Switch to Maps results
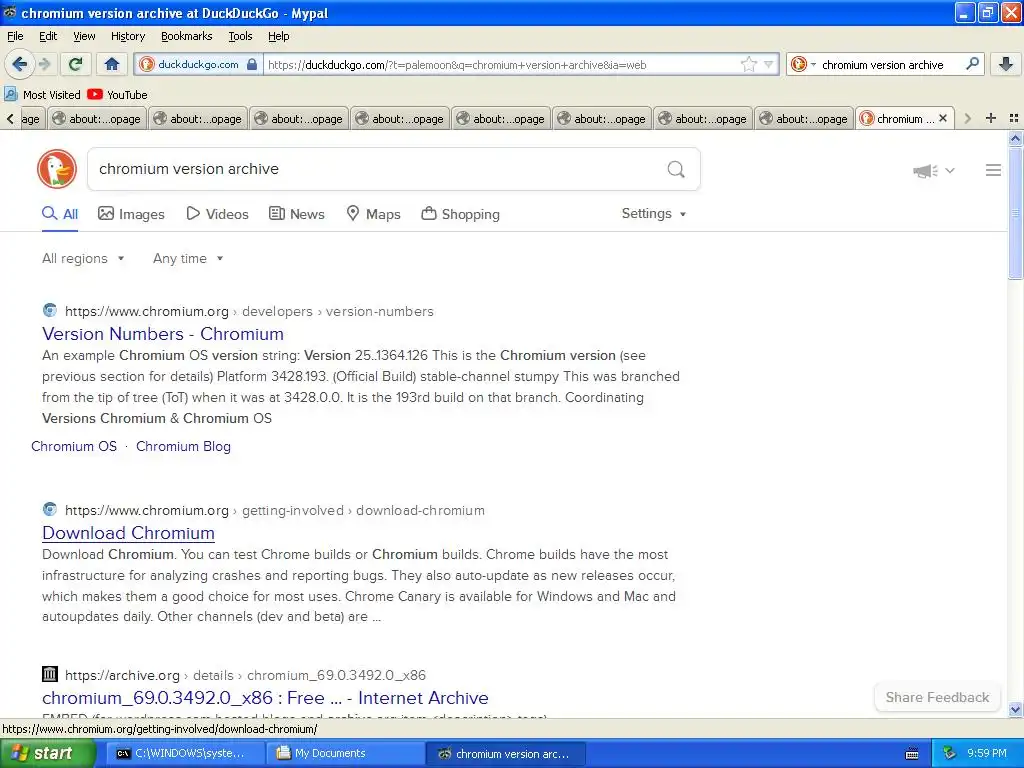 (373, 214)
